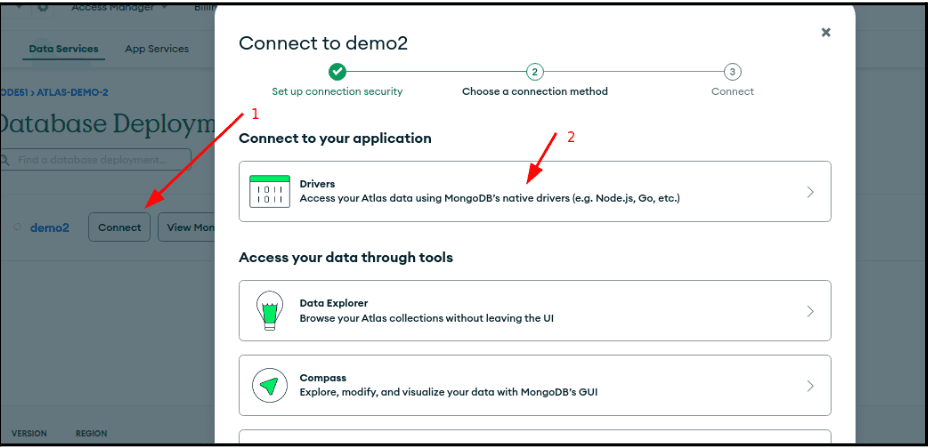Switch to the App Services tab
This screenshot has height=448, width=928.
(x=156, y=49)
